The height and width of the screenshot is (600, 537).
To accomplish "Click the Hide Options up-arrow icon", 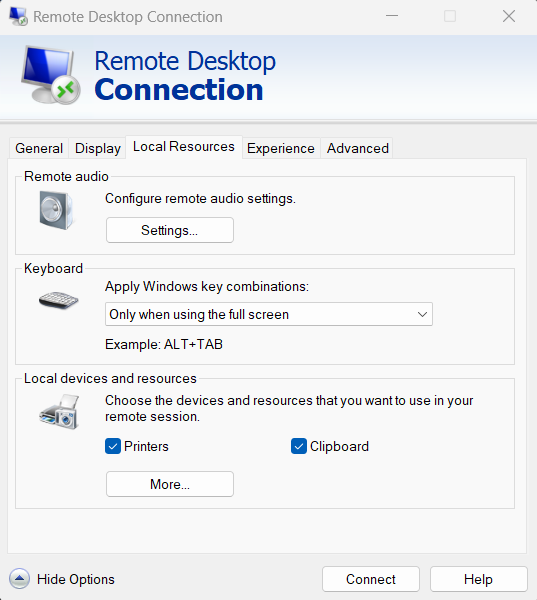I will pos(19,579).
